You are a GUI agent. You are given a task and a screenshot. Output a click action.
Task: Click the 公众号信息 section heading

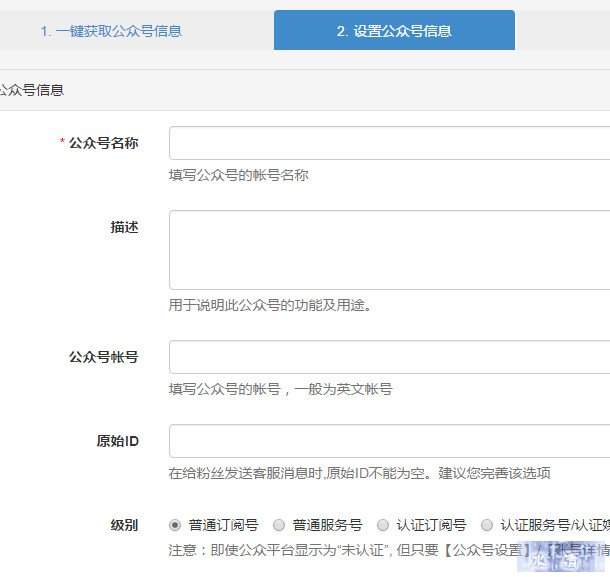click(32, 90)
